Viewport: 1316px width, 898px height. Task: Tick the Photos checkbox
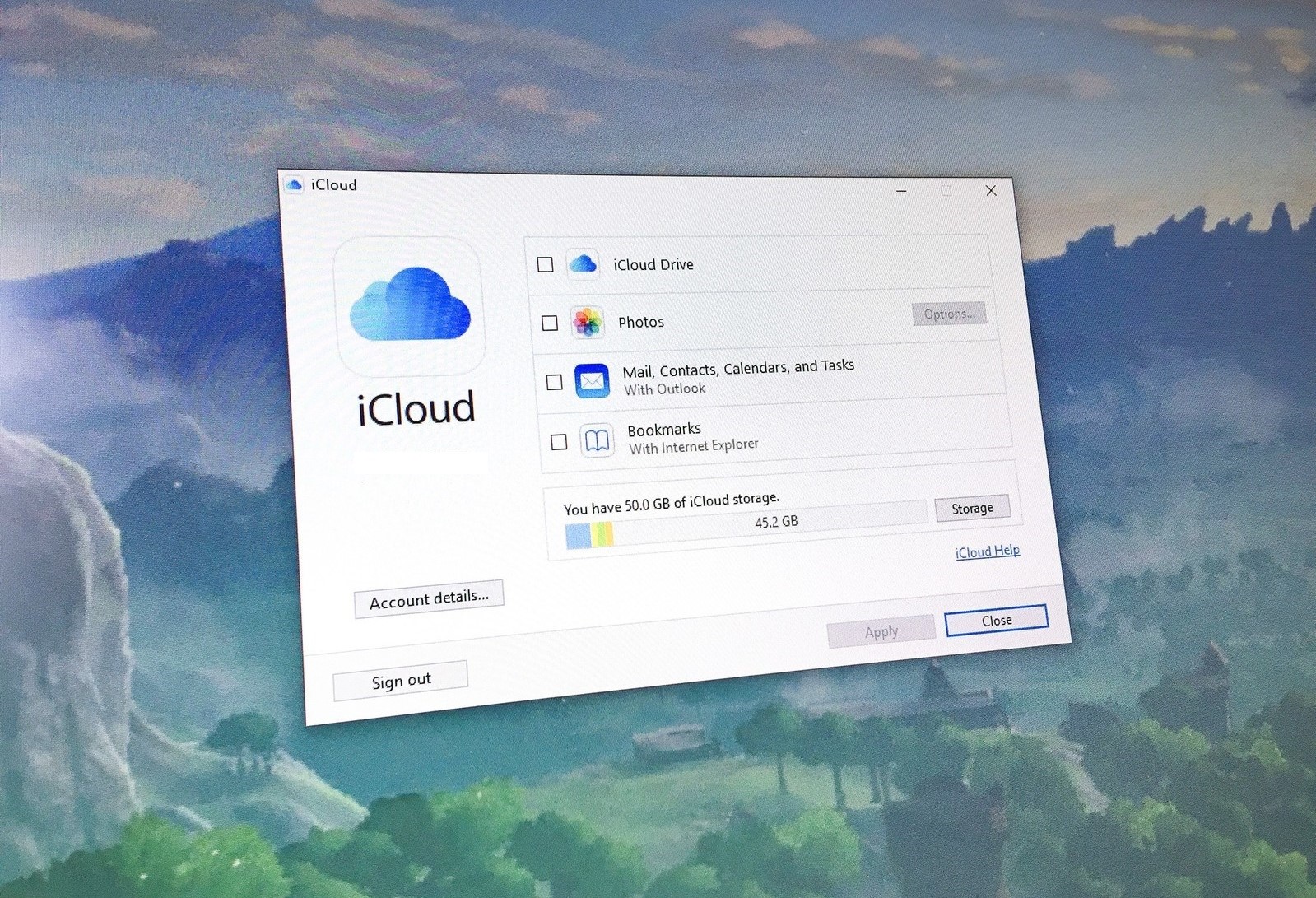coord(550,323)
